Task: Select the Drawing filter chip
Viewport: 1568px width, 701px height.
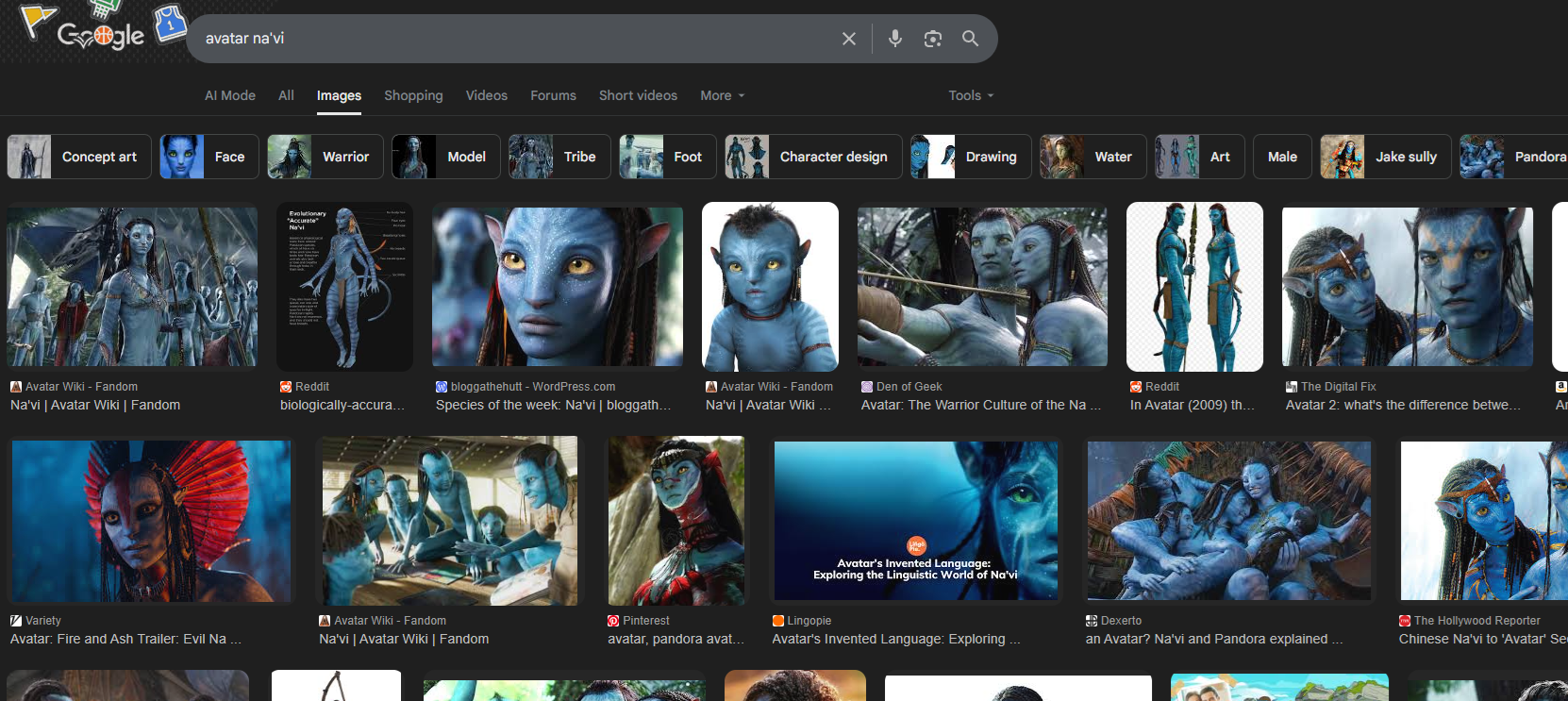Action: 971,157
